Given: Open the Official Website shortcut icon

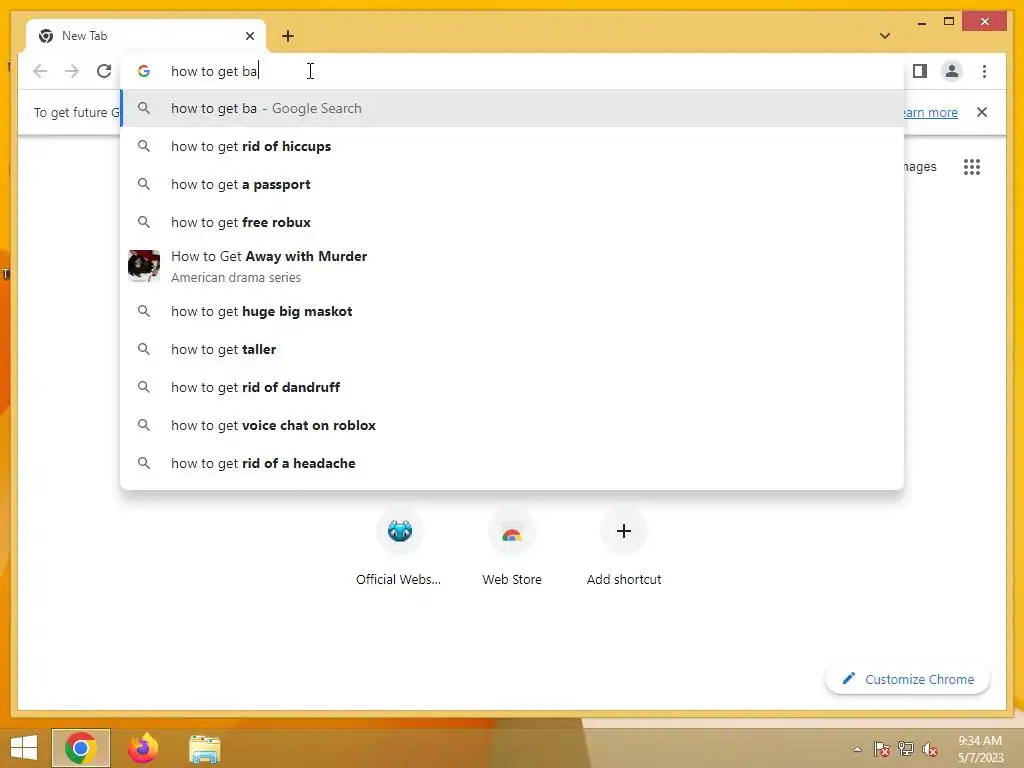Looking at the screenshot, I should [x=400, y=531].
